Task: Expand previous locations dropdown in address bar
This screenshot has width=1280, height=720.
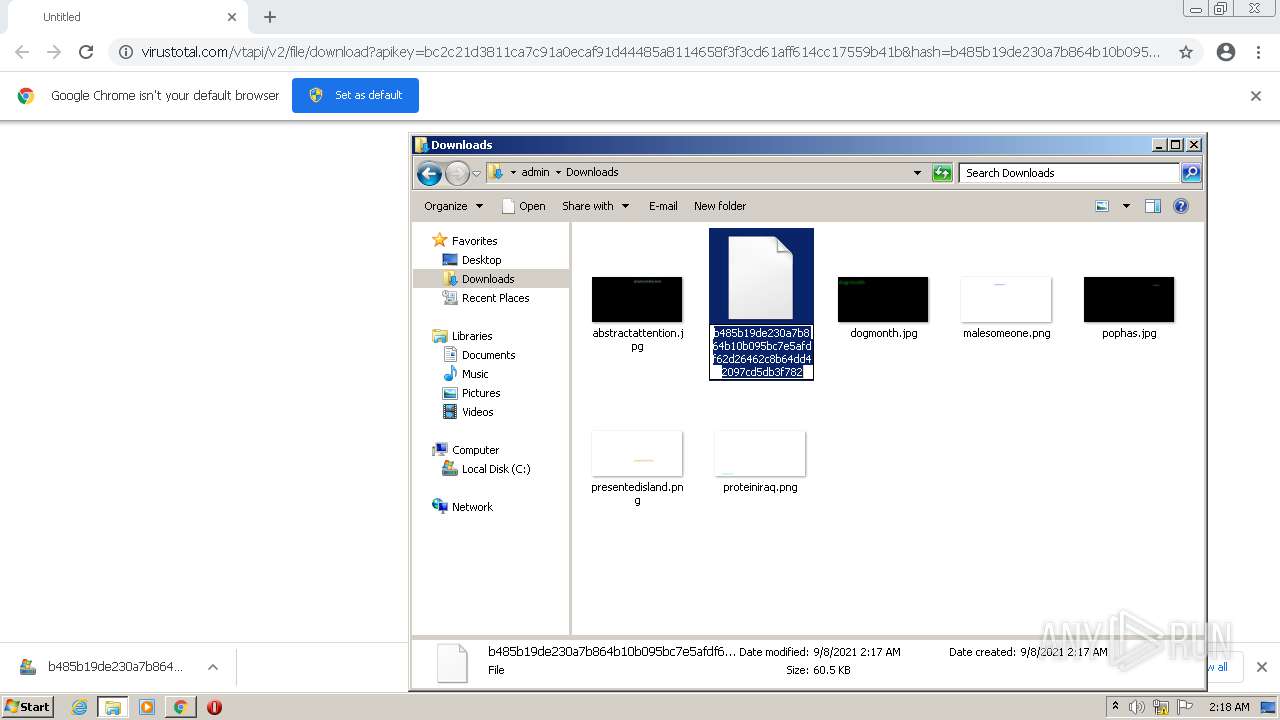Action: [917, 173]
